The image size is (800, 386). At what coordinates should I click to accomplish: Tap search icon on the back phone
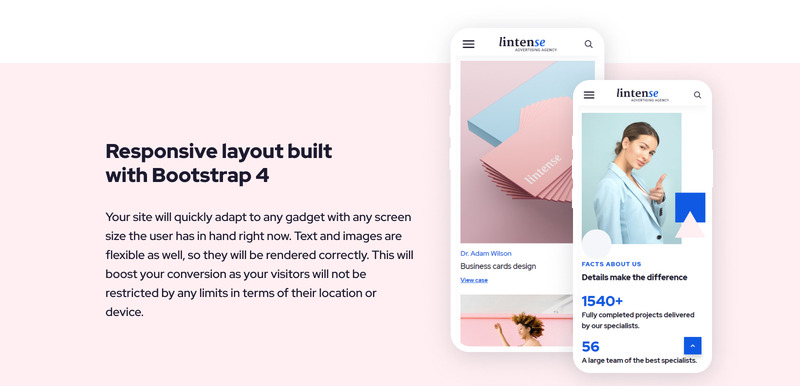coord(588,44)
